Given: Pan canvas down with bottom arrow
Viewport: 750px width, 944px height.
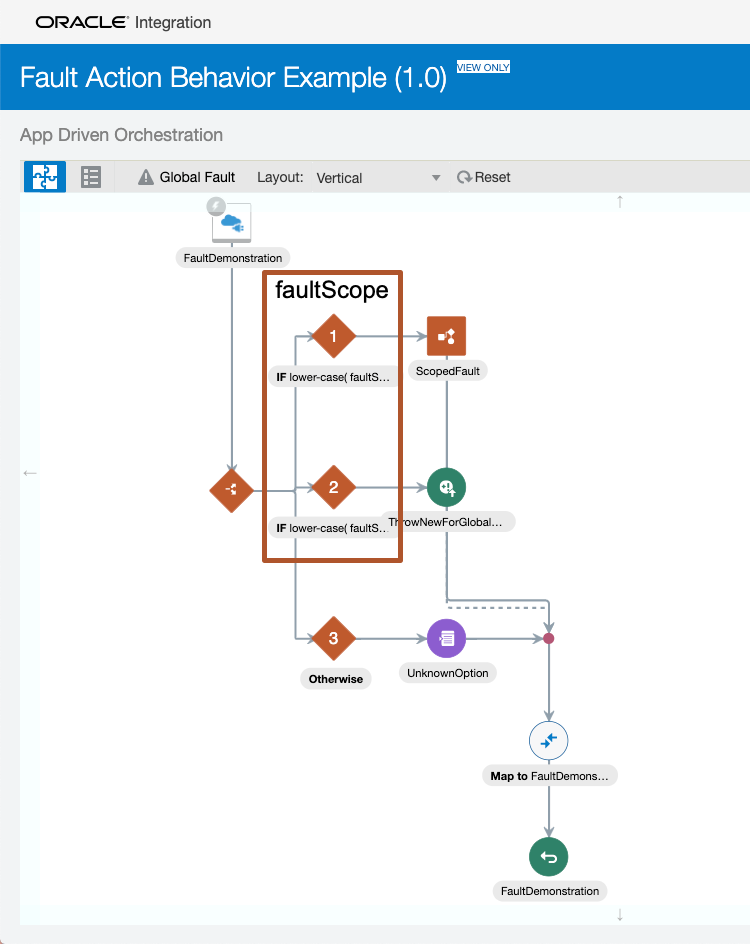Looking at the screenshot, I should (x=620, y=915).
